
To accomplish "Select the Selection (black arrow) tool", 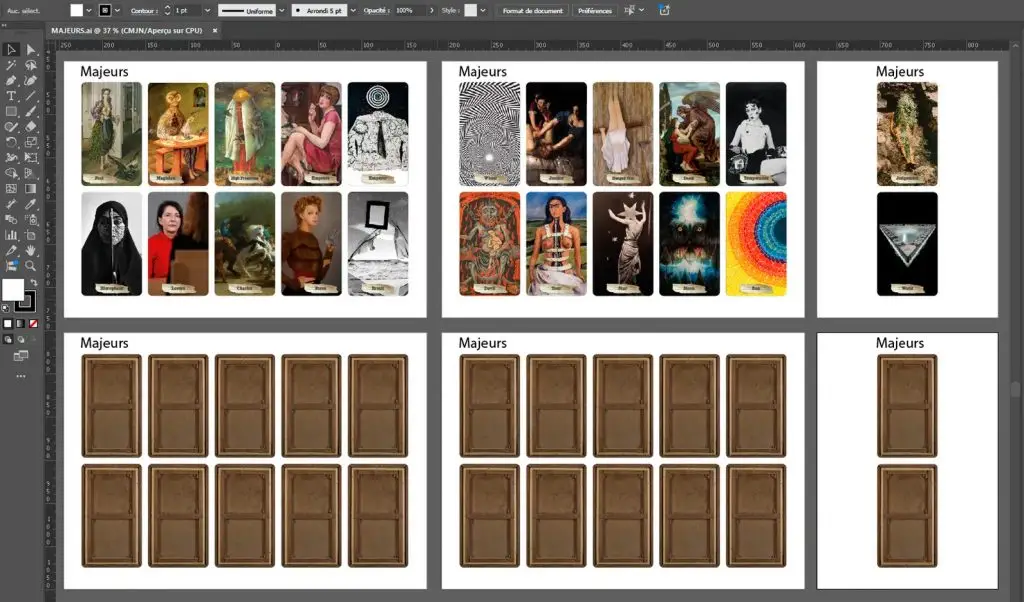I will click(11, 50).
